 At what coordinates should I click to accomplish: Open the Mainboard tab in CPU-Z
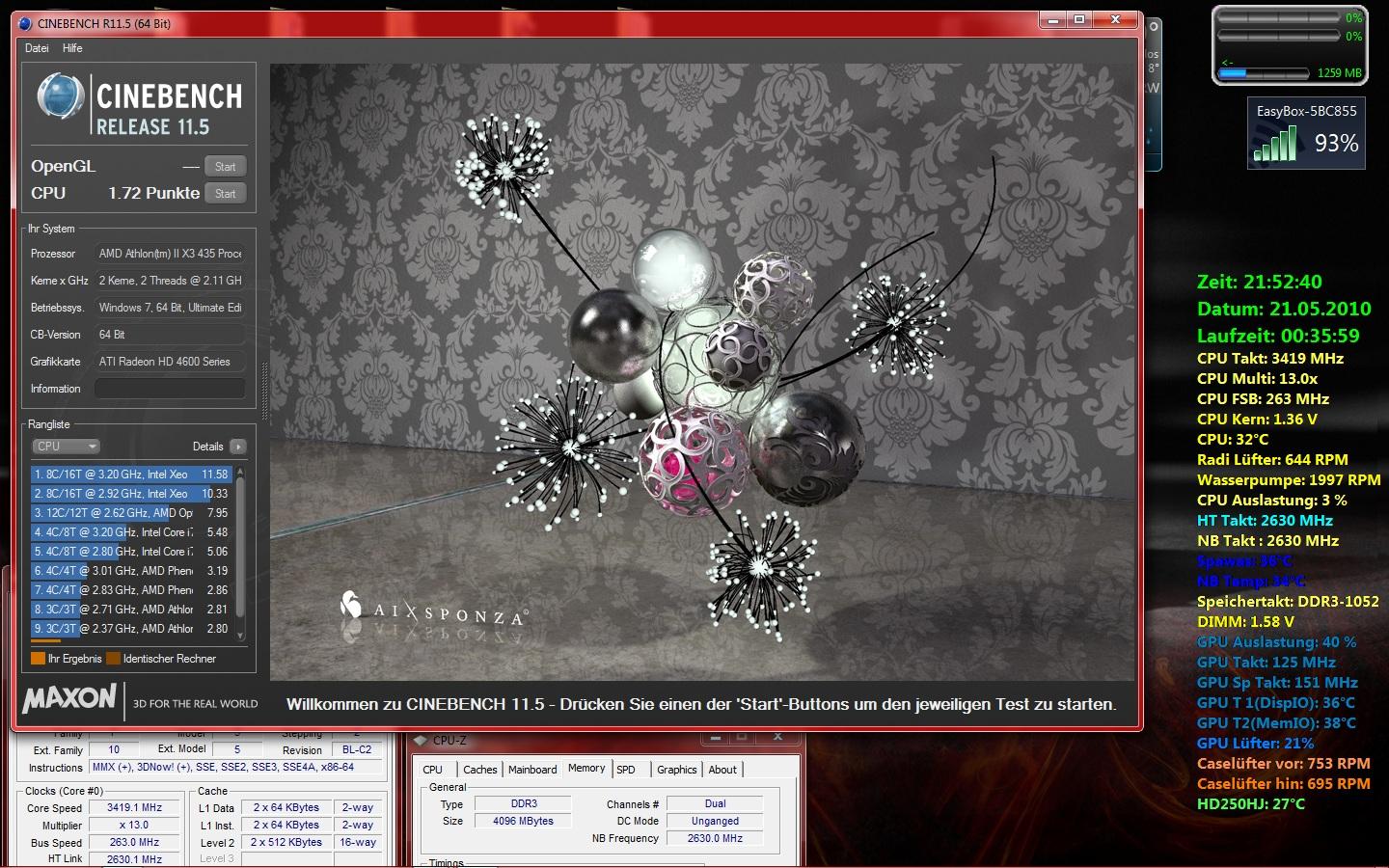tap(532, 770)
